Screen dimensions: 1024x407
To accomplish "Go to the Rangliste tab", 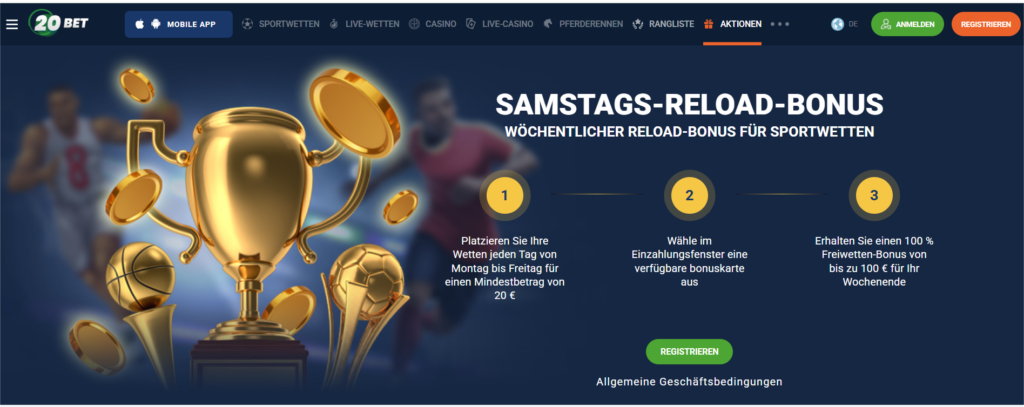I will [671, 24].
